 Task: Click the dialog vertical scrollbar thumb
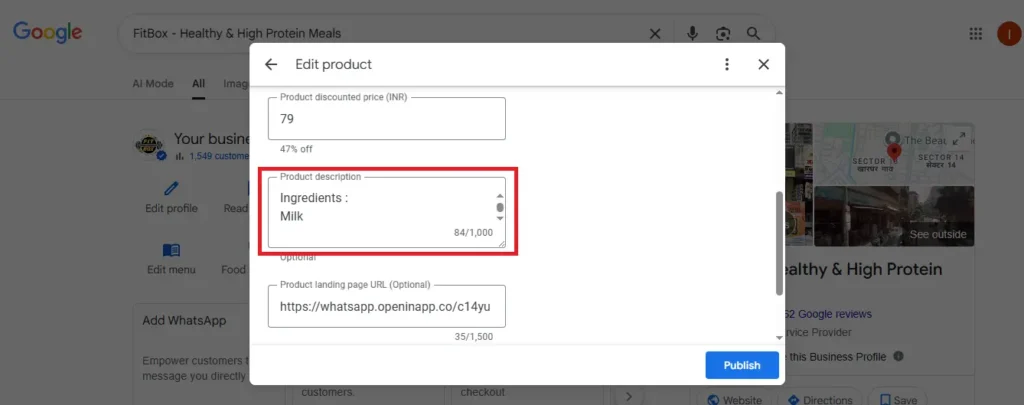click(778, 243)
